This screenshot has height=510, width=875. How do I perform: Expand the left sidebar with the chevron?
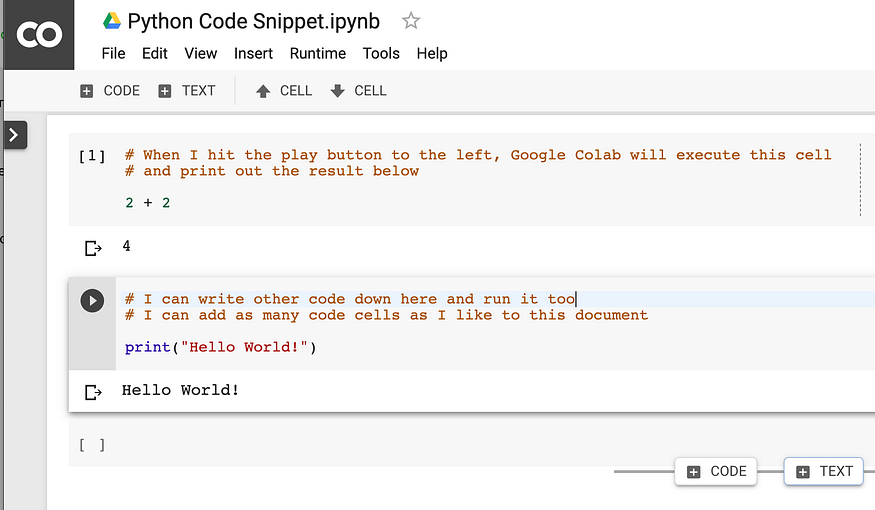click(15, 135)
